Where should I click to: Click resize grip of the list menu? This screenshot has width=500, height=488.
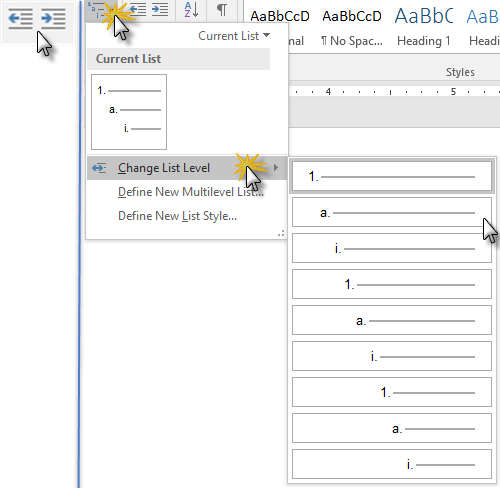coord(281,233)
